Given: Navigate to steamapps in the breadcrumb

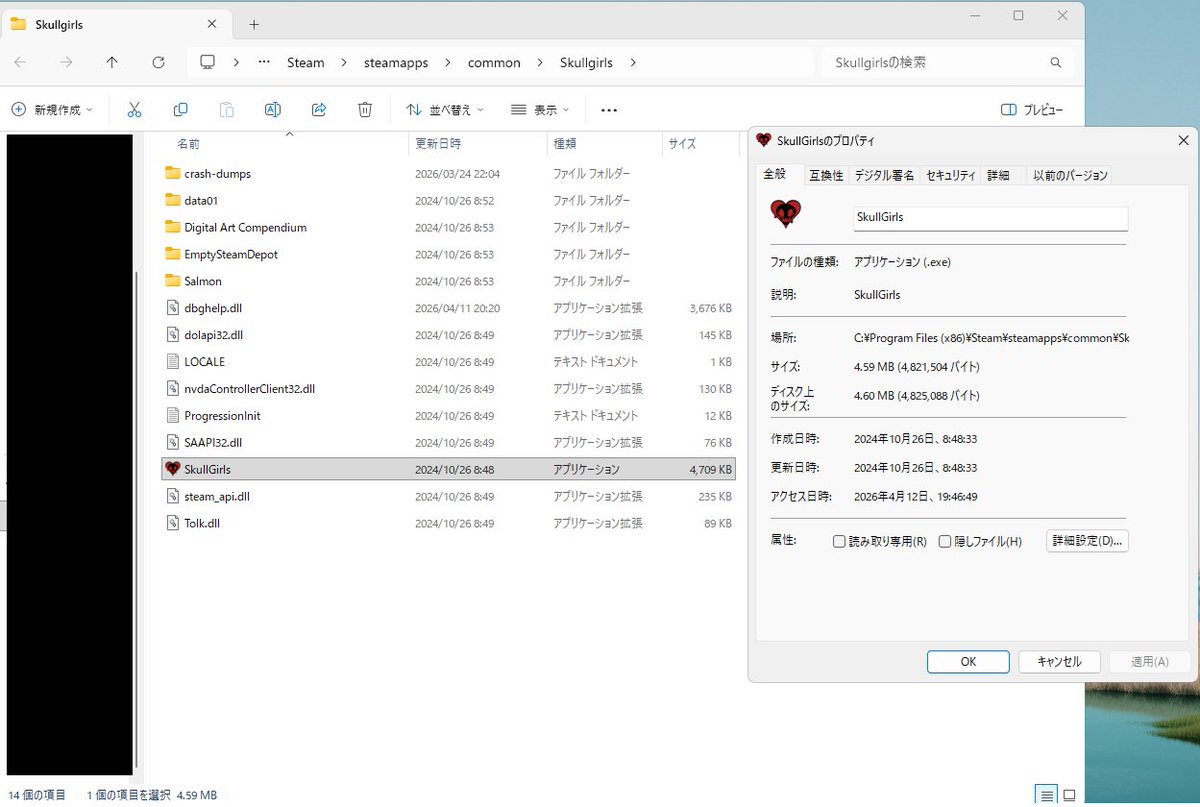Looking at the screenshot, I should (395, 62).
